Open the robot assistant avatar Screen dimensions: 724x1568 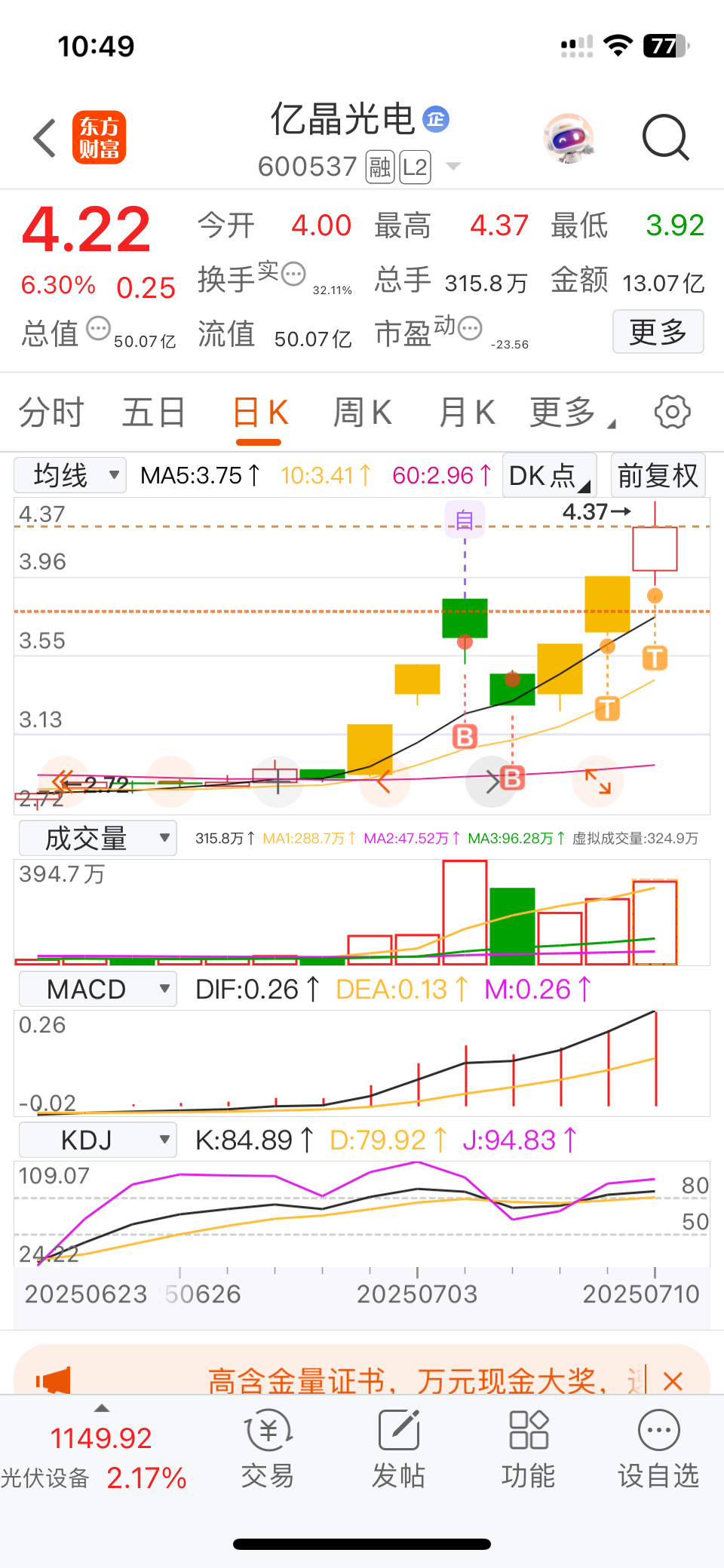569,138
